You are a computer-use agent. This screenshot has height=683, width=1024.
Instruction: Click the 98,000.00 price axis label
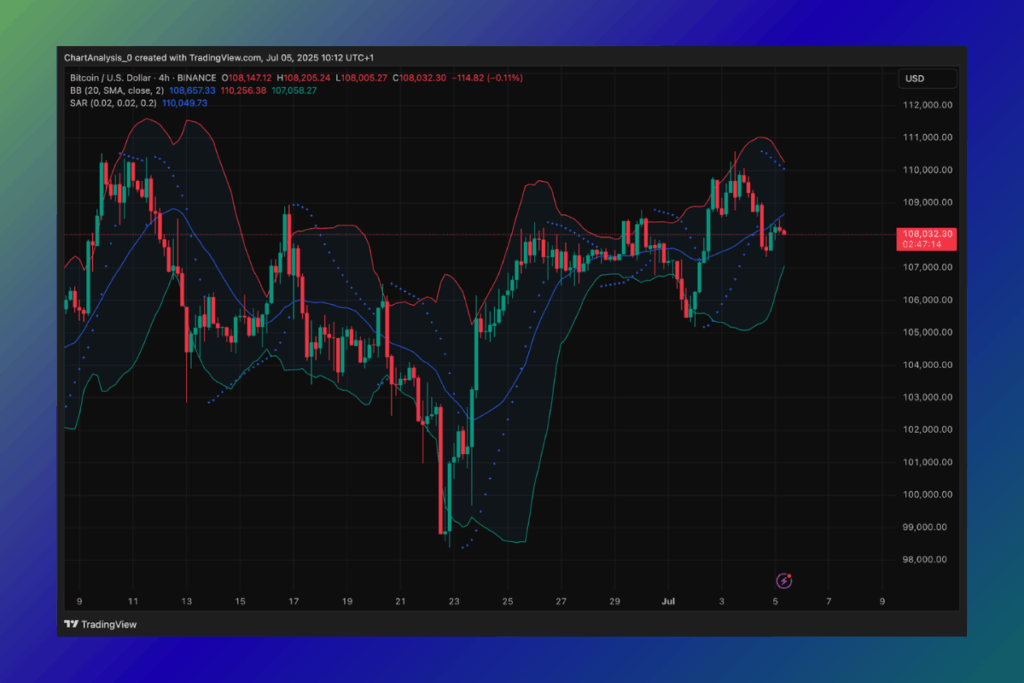(925, 560)
